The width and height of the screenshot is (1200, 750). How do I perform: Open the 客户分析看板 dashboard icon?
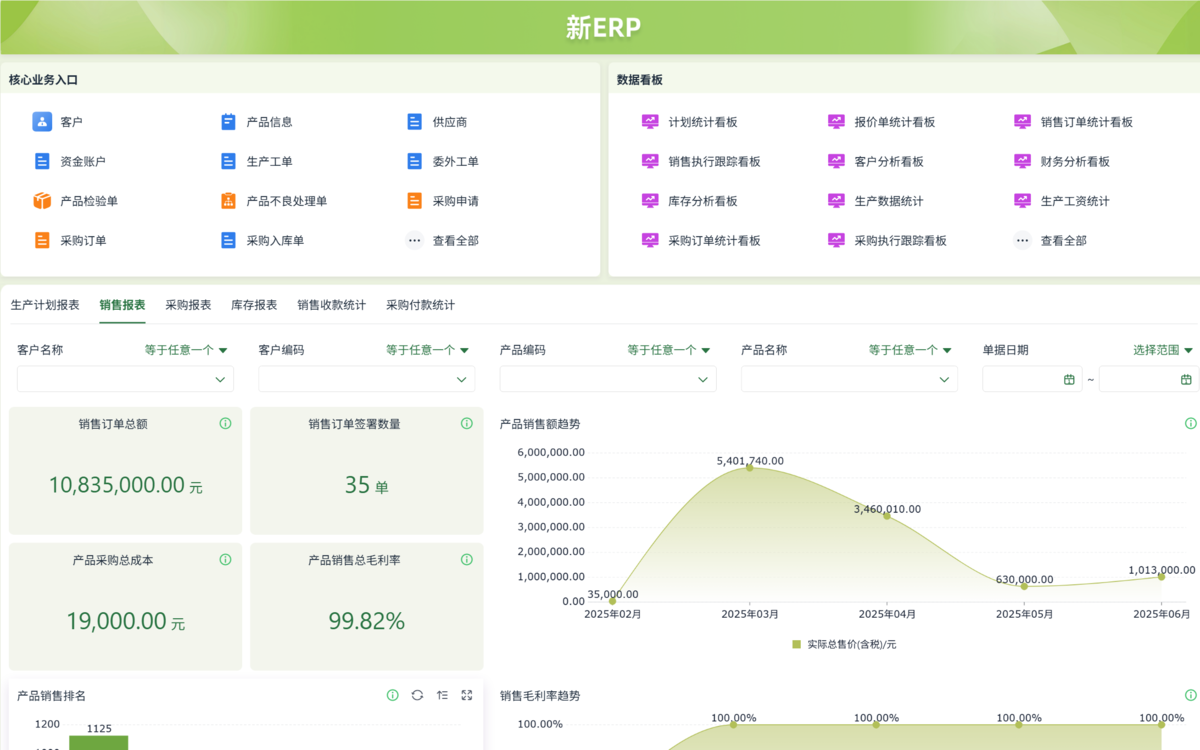click(x=836, y=161)
